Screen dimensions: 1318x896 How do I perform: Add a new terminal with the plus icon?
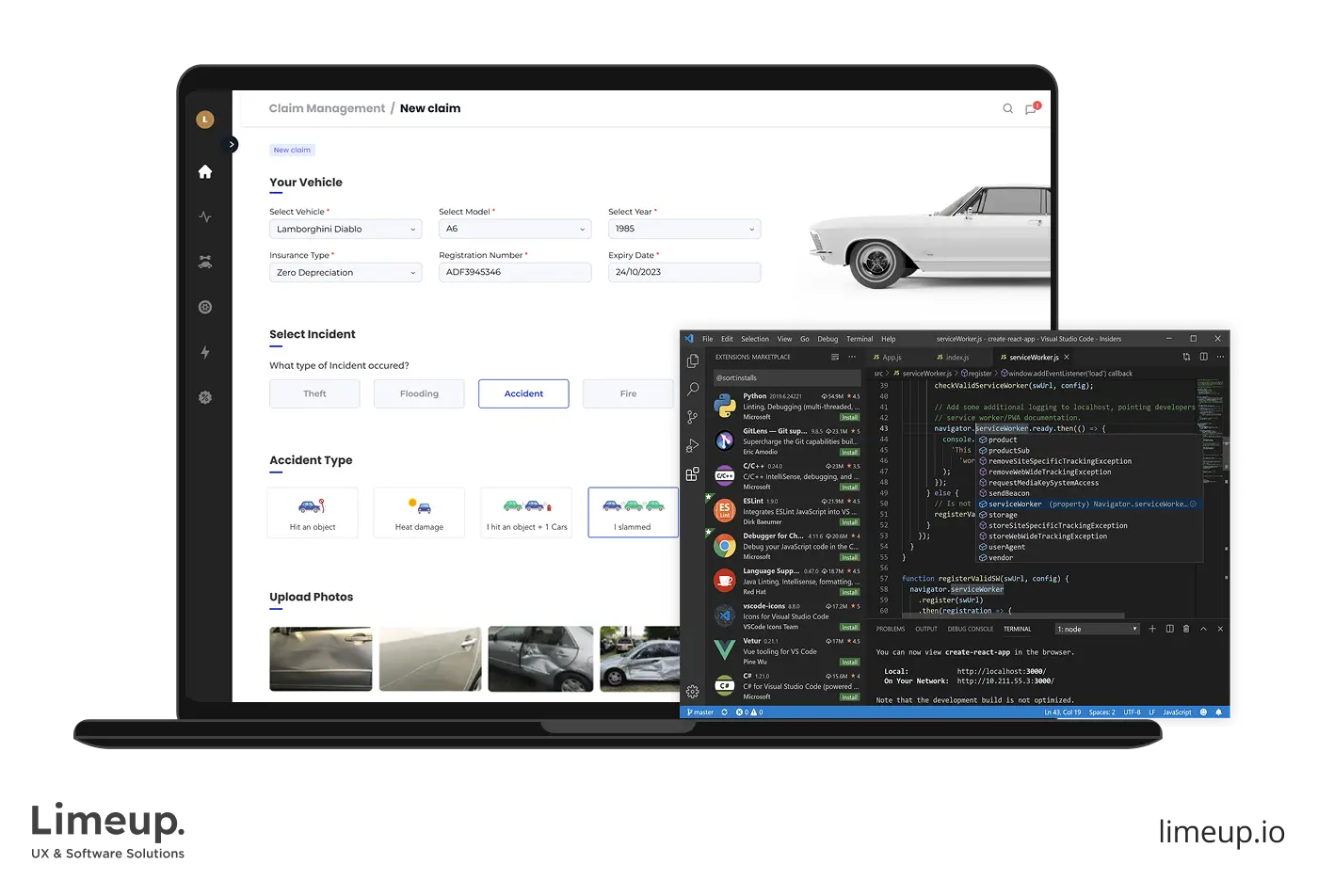click(x=1152, y=629)
